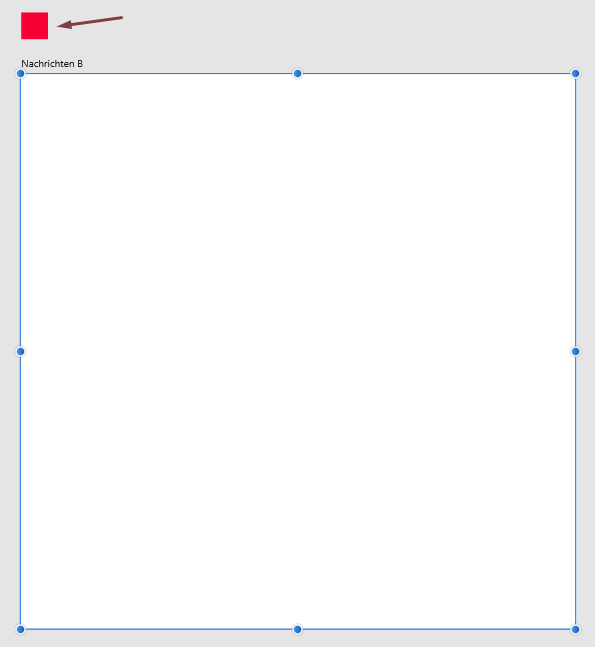Click frame's bottom border left of center handle
The height and width of the screenshot is (647, 595).
click(x=159, y=629)
